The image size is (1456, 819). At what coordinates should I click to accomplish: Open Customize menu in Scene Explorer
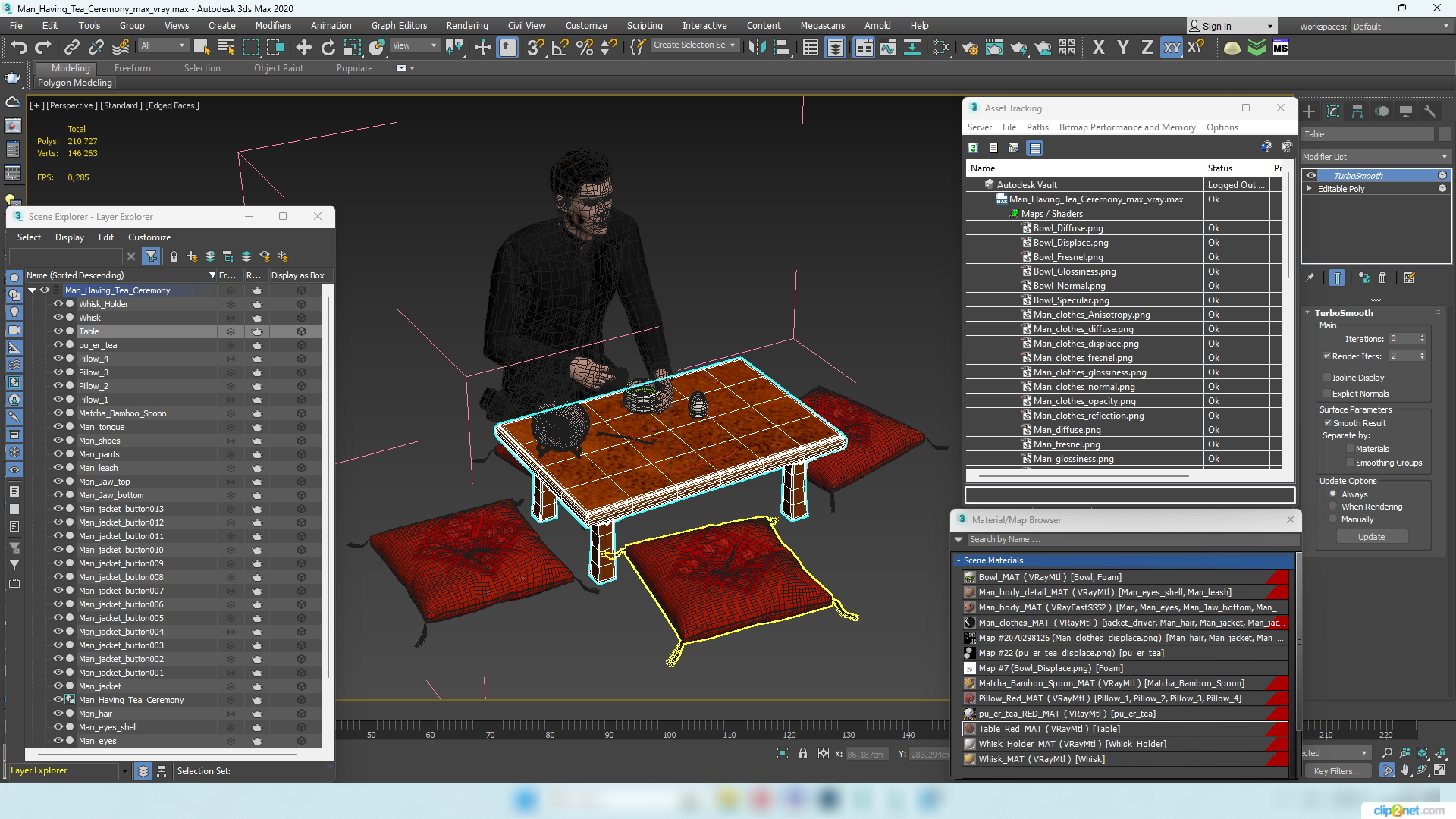click(x=149, y=237)
